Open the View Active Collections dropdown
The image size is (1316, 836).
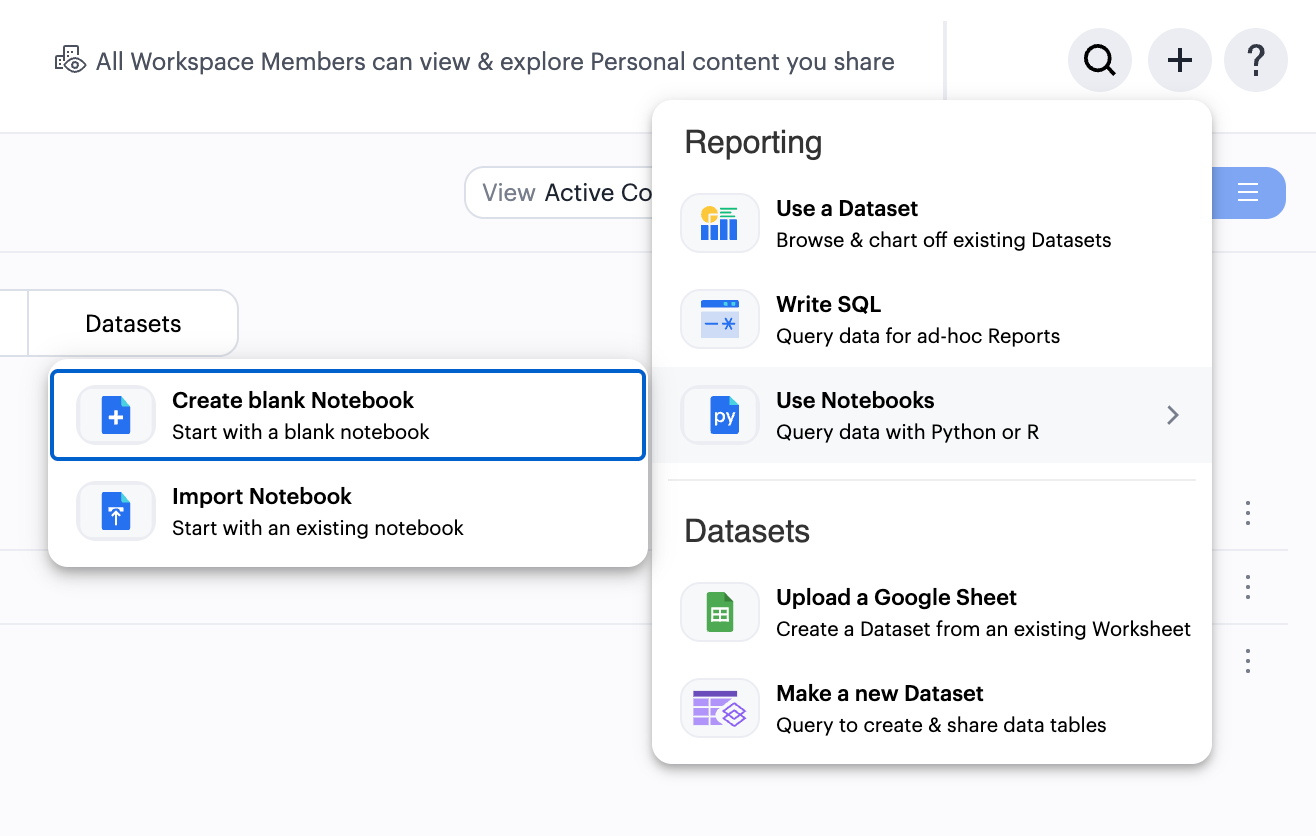click(x=560, y=193)
